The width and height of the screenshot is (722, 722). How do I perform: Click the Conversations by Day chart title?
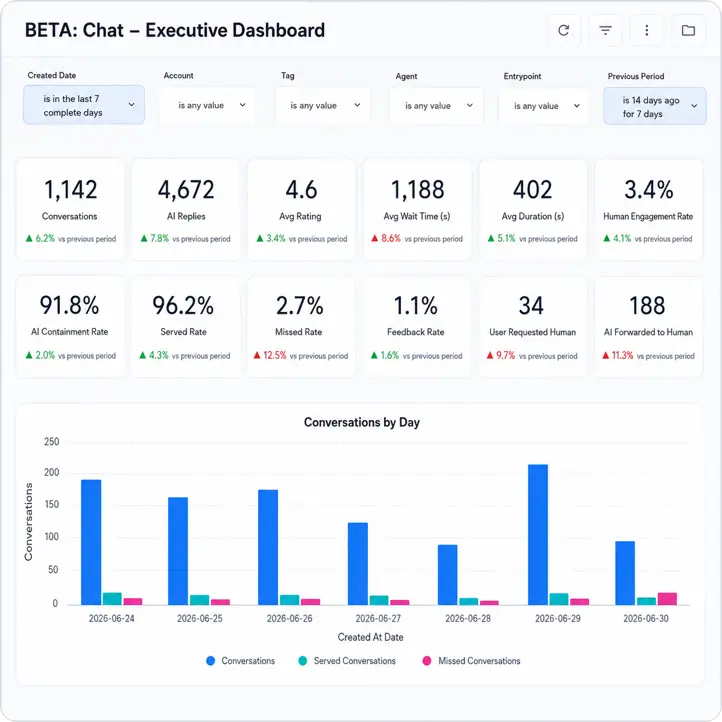coord(362,422)
